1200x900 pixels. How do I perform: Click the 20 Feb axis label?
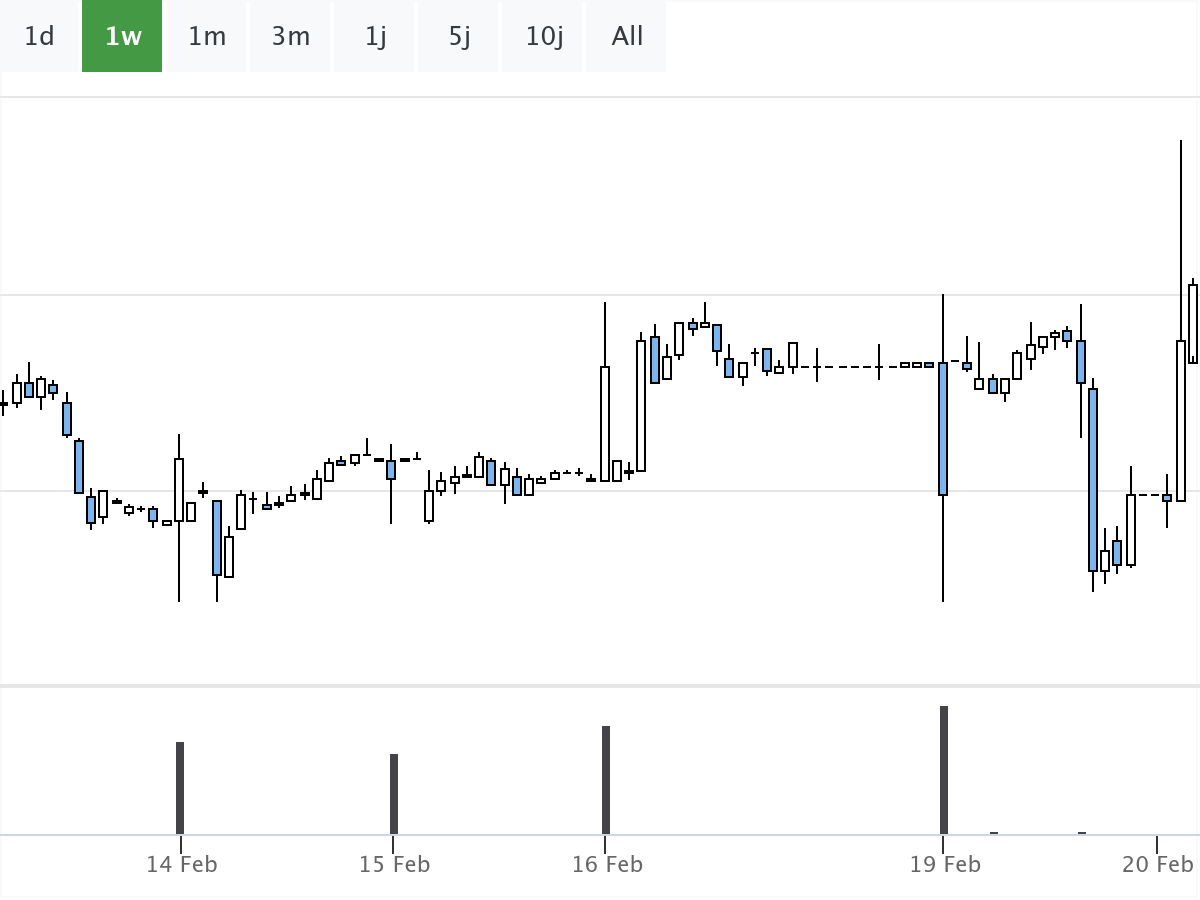(1157, 864)
